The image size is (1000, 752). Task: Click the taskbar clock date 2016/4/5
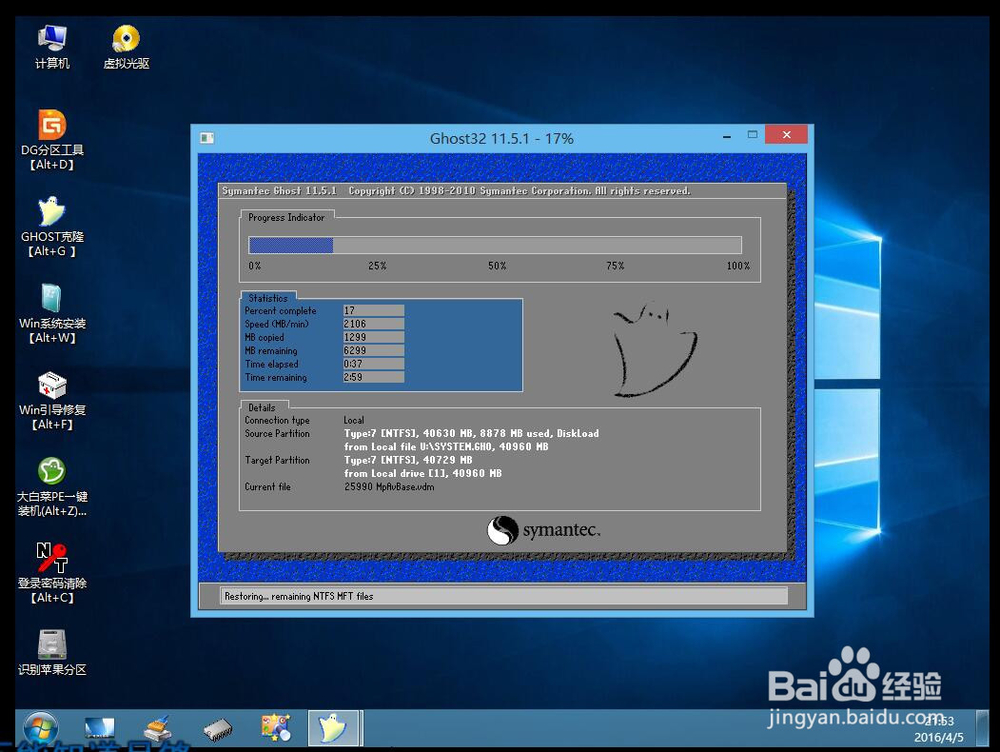click(x=939, y=738)
